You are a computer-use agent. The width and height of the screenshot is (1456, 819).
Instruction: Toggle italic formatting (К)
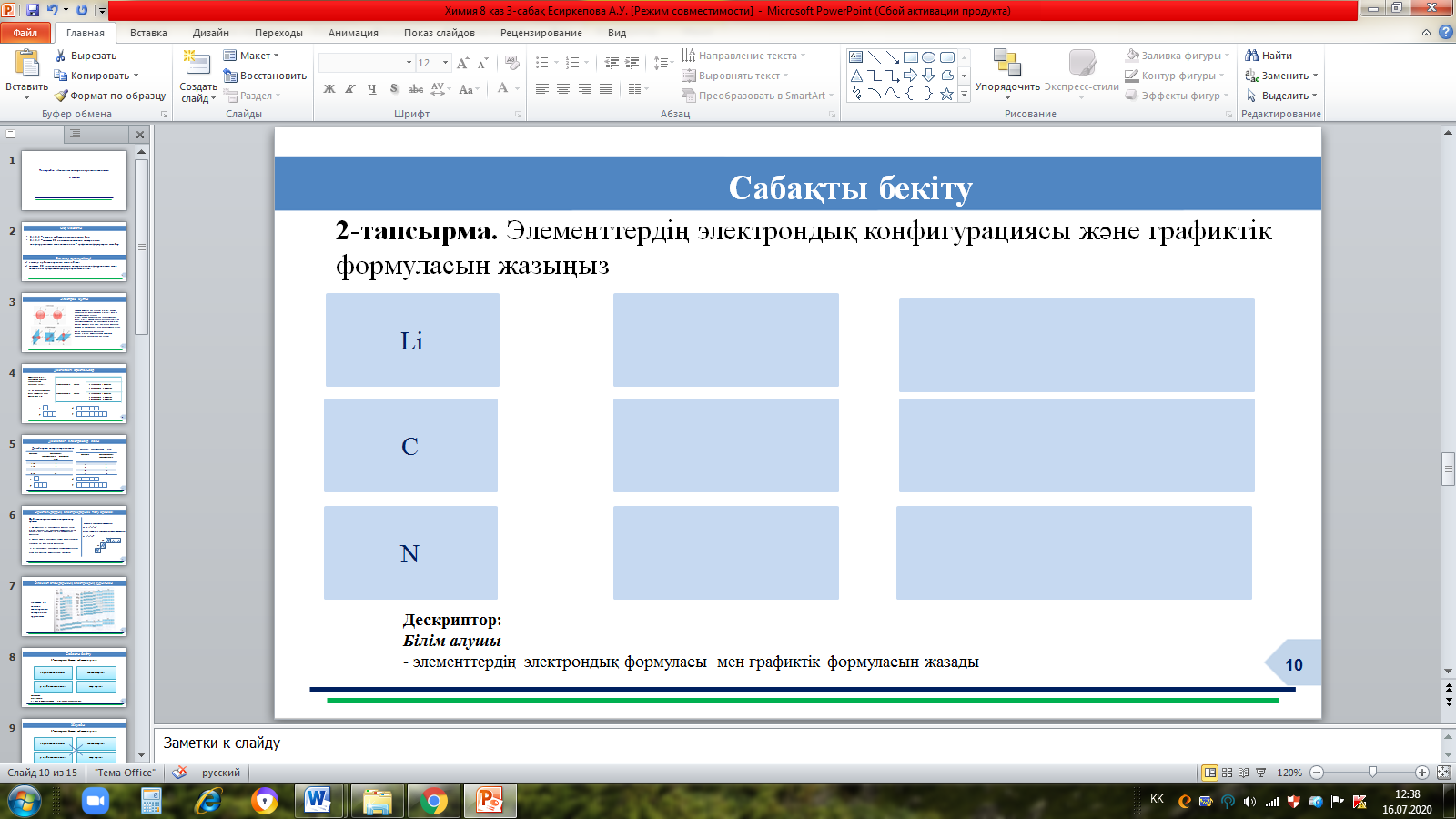point(350,89)
